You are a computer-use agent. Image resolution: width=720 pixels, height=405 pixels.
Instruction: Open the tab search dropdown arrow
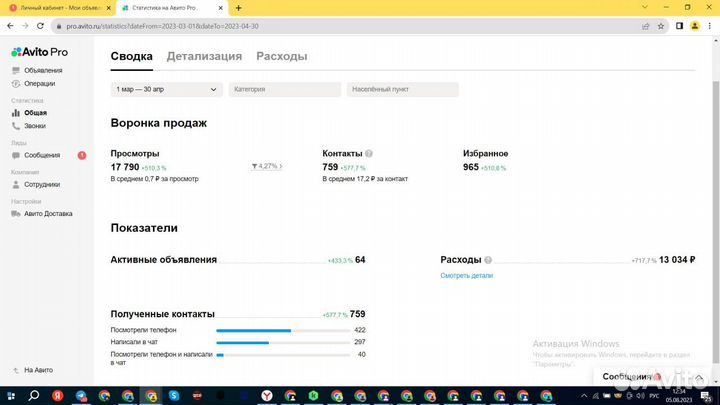coord(645,7)
